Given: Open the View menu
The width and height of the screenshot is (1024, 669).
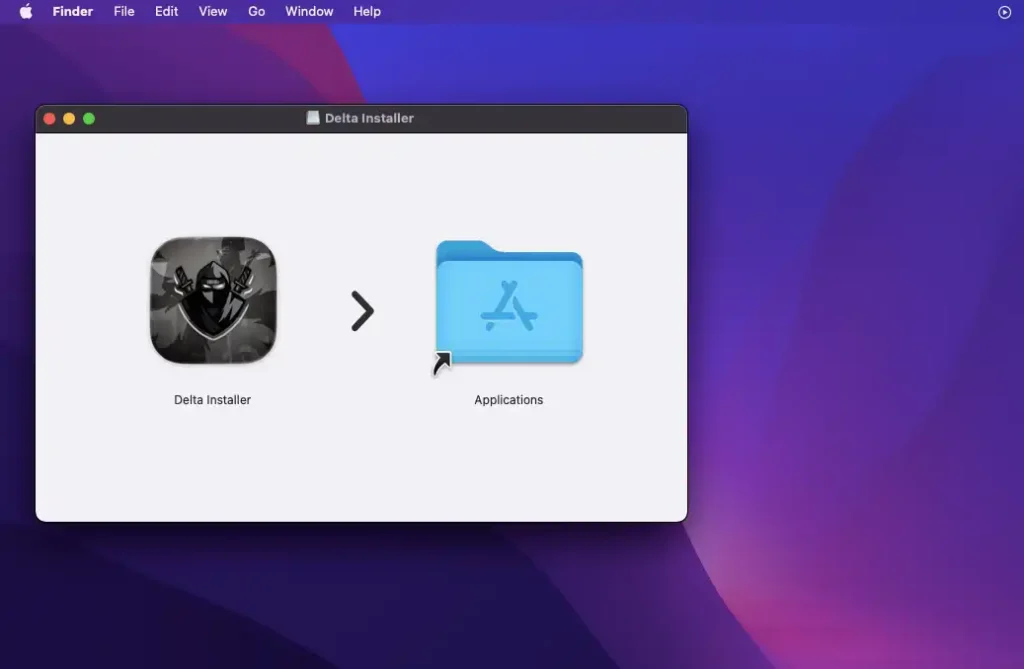Looking at the screenshot, I should point(213,12).
